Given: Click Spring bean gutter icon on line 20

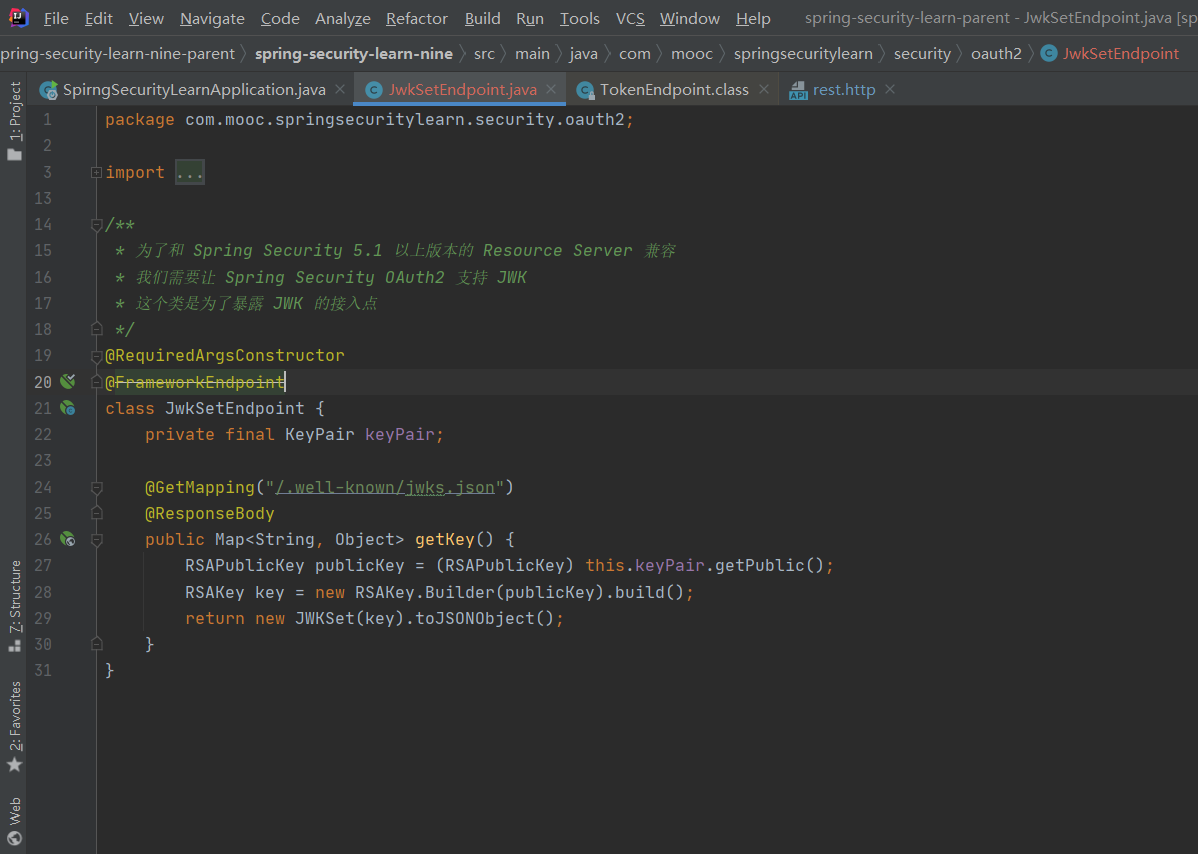Looking at the screenshot, I should (x=68, y=381).
